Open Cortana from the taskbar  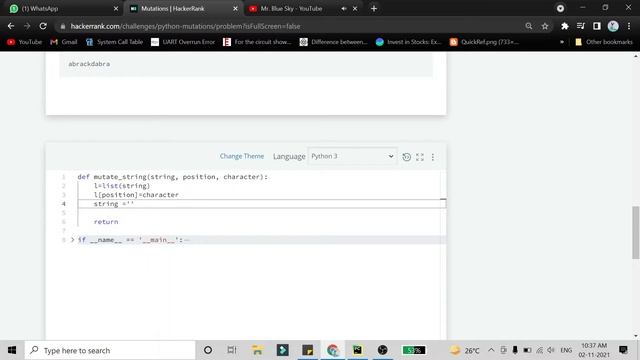(x=208, y=350)
